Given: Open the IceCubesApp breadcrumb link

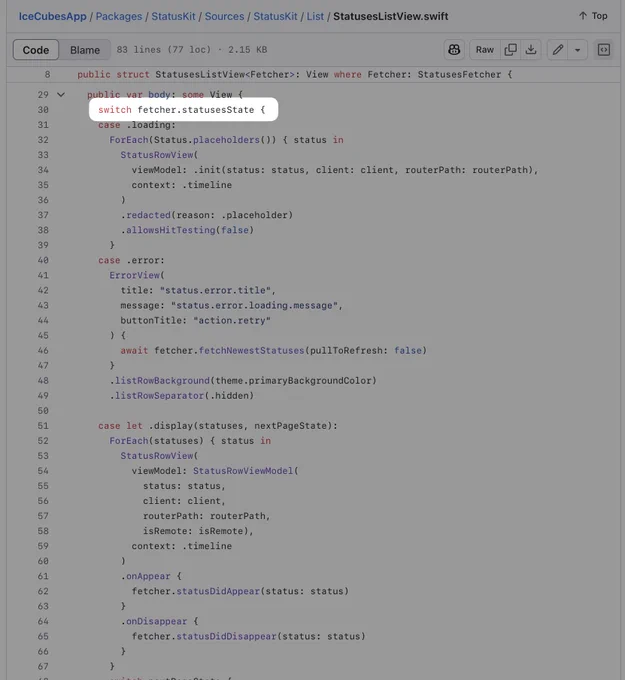Looking at the screenshot, I should pyautogui.click(x=52, y=16).
